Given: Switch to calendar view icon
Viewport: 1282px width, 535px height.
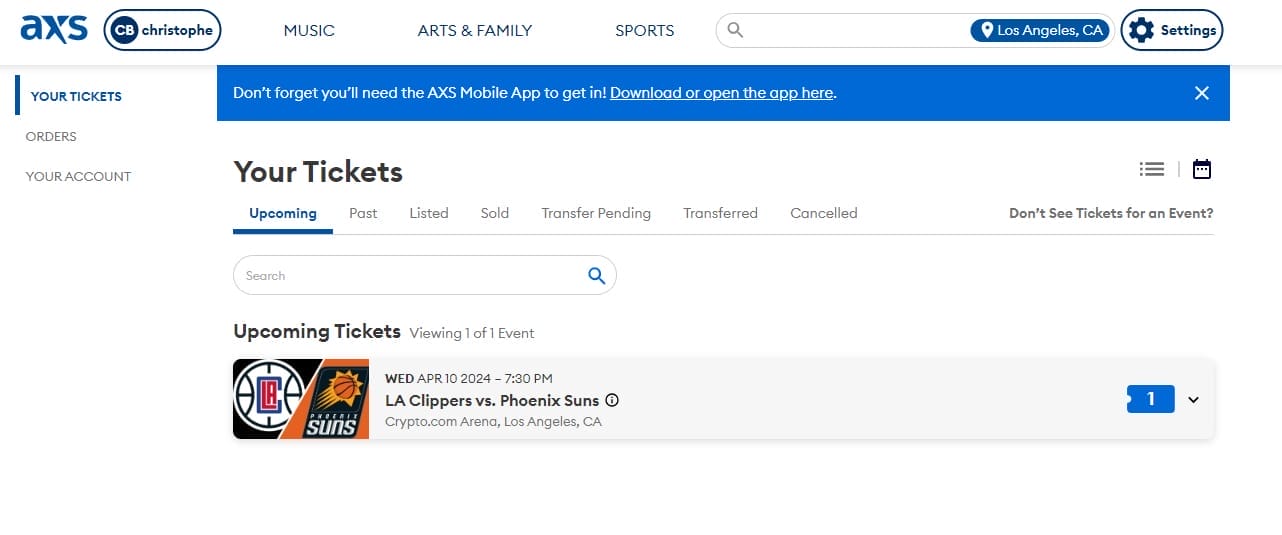Looking at the screenshot, I should [x=1202, y=169].
